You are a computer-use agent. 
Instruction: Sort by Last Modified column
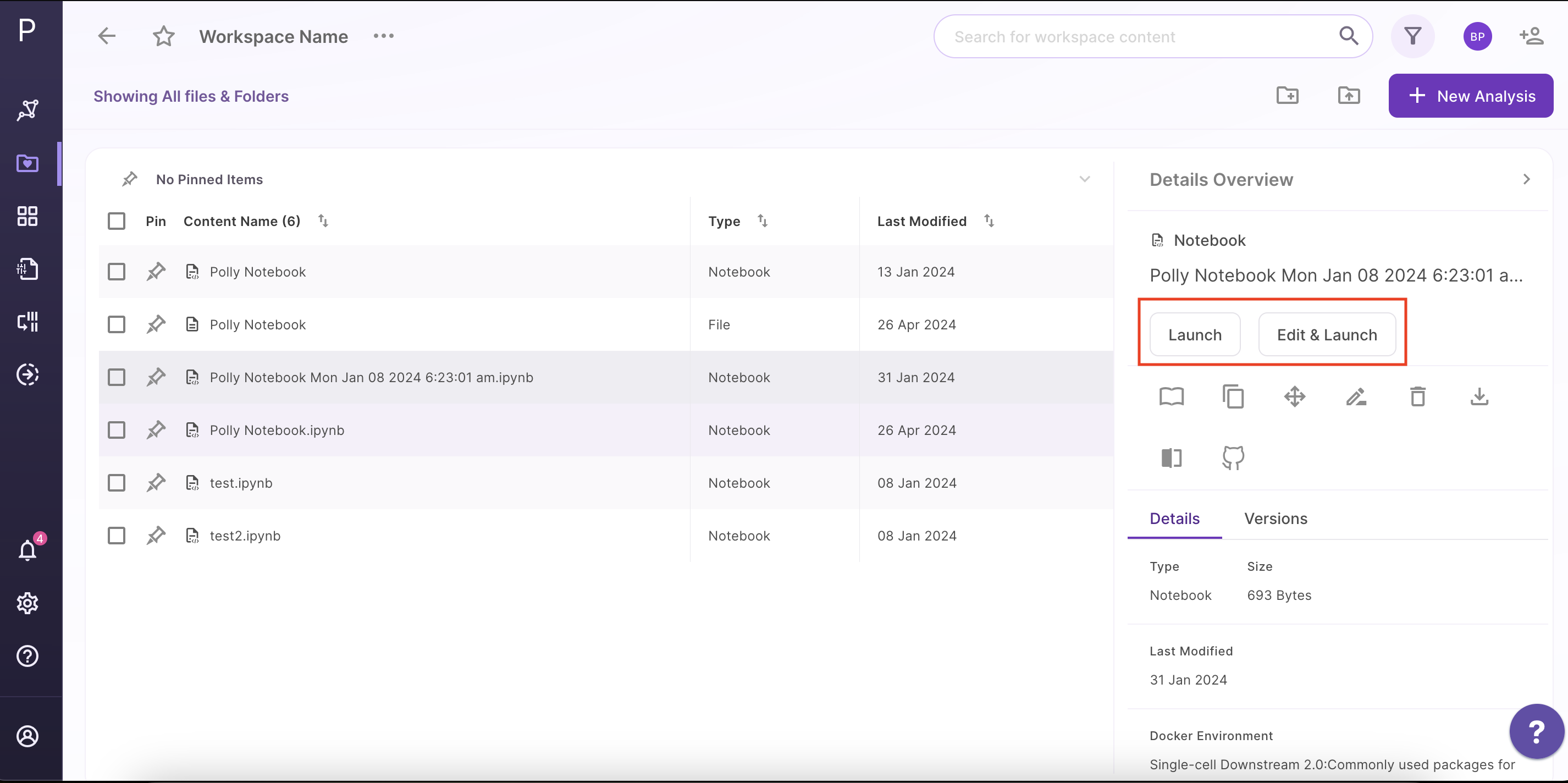989,221
